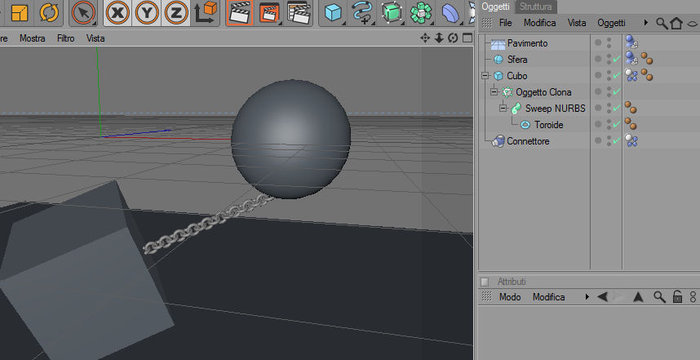The width and height of the screenshot is (700, 360).
Task: Select the Toroide object in tree
Action: (549, 125)
